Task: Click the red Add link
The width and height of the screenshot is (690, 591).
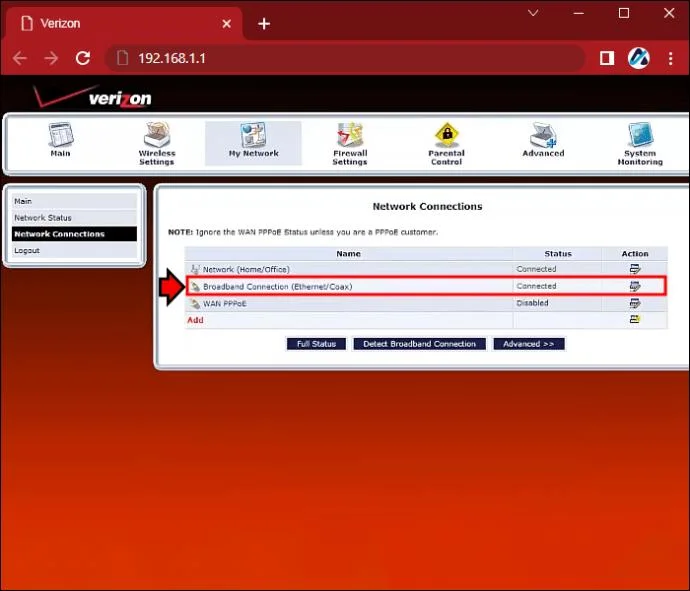Action: click(195, 321)
